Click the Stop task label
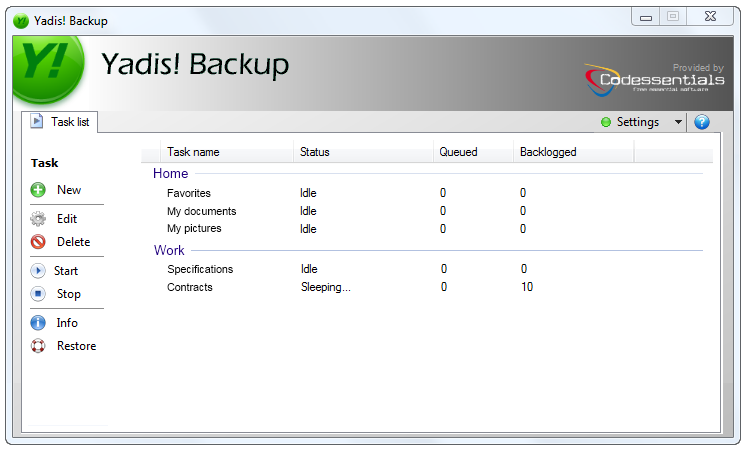Viewport: 749px width, 450px height. pyautogui.click(x=69, y=294)
